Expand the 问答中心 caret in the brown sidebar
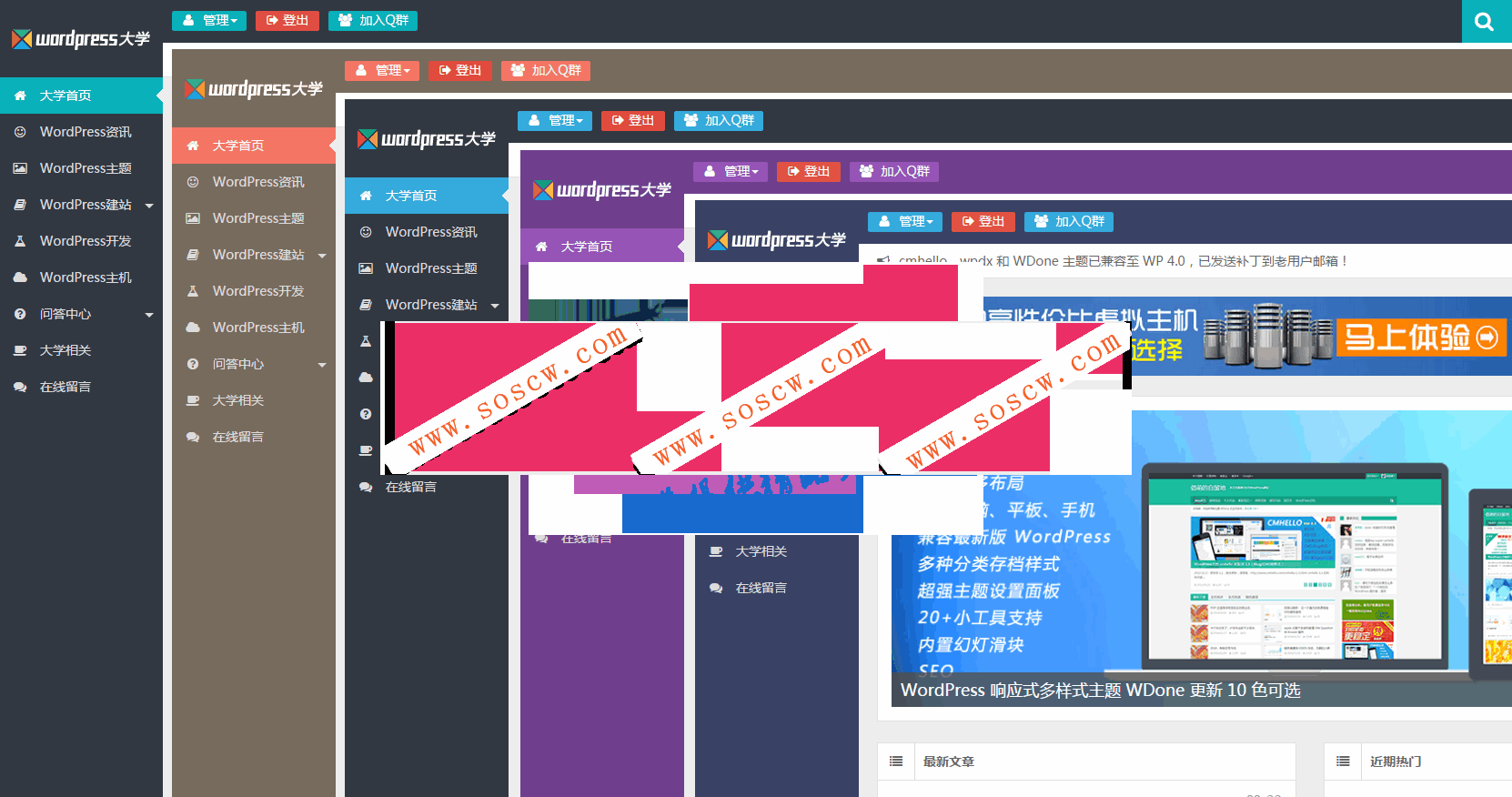 [x=322, y=365]
